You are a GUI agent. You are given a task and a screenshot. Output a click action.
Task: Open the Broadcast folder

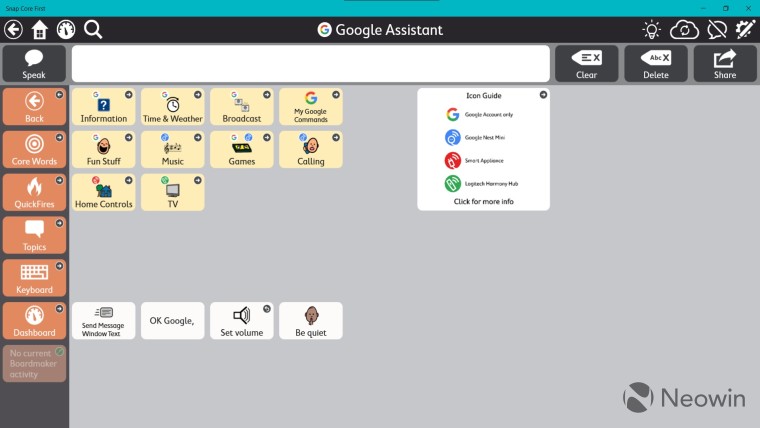click(242, 107)
